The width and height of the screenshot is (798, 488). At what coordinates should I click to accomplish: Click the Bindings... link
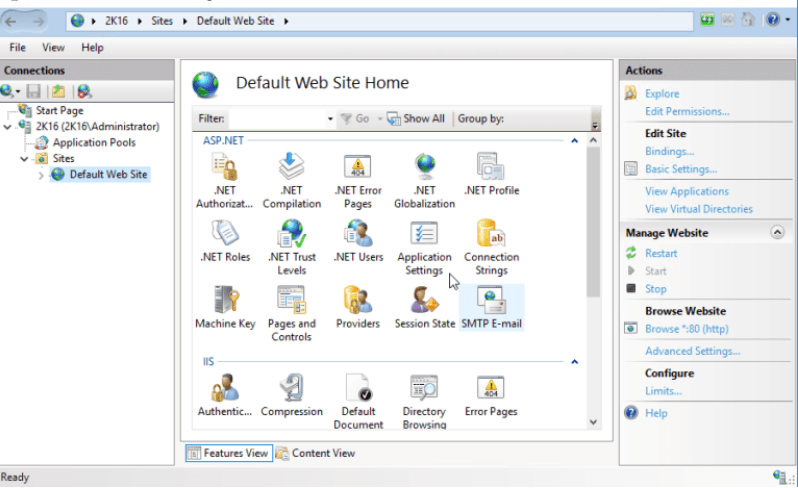pyautogui.click(x=669, y=151)
